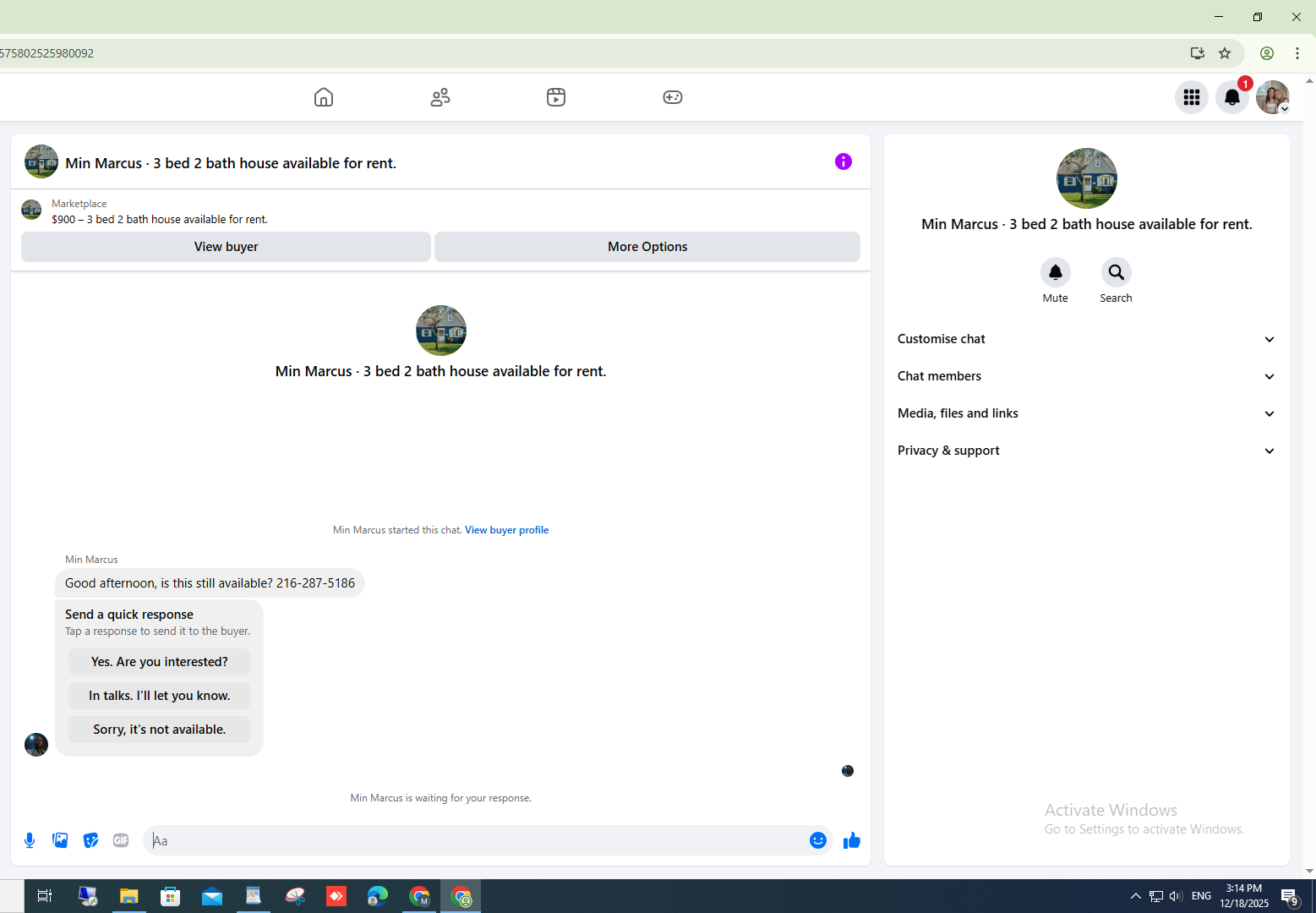This screenshot has height=913, width=1316.
Task: Open notifications bell with red badge
Action: 1232,97
